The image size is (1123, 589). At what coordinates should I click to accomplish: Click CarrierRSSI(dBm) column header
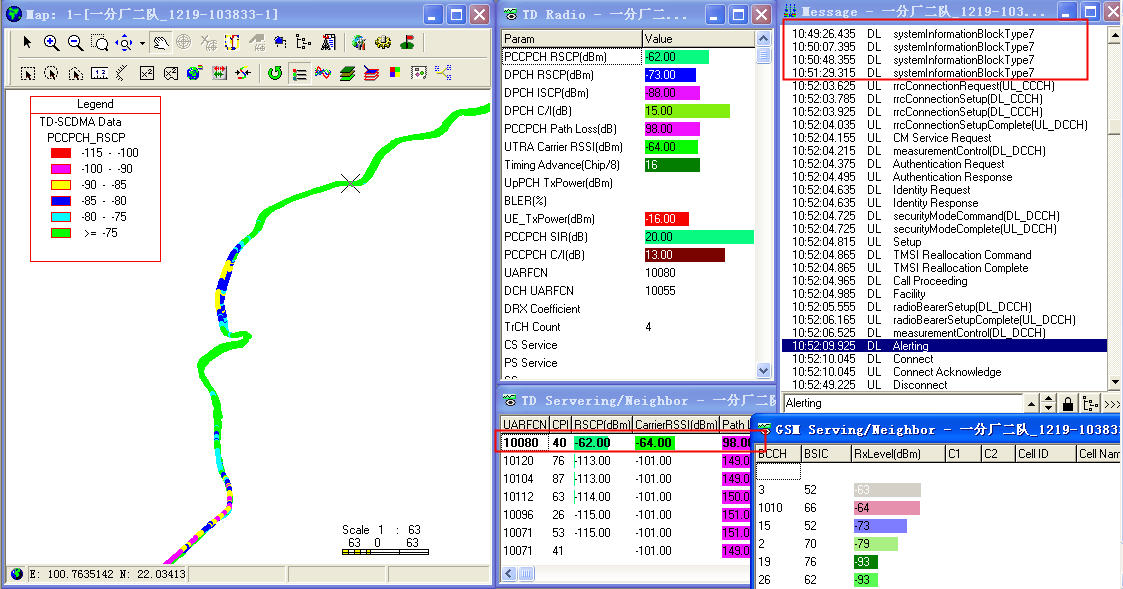click(x=676, y=424)
